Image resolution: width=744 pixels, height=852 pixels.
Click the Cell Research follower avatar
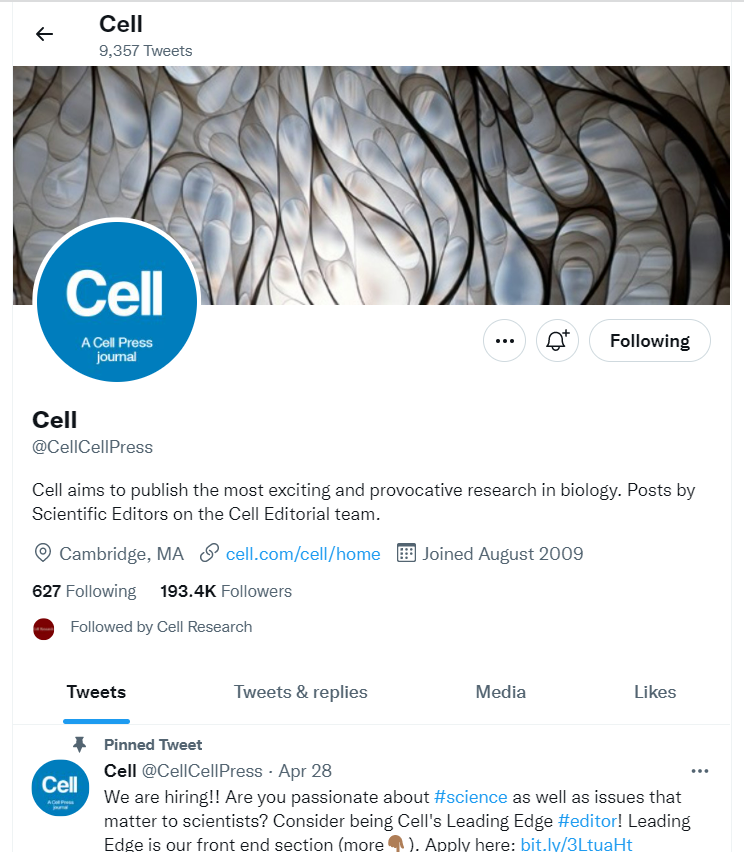[43, 628]
